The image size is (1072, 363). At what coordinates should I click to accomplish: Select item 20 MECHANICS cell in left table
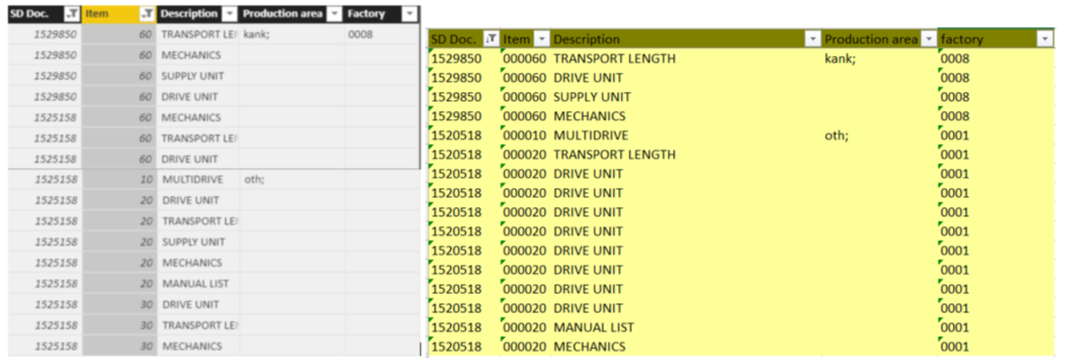pos(198,263)
